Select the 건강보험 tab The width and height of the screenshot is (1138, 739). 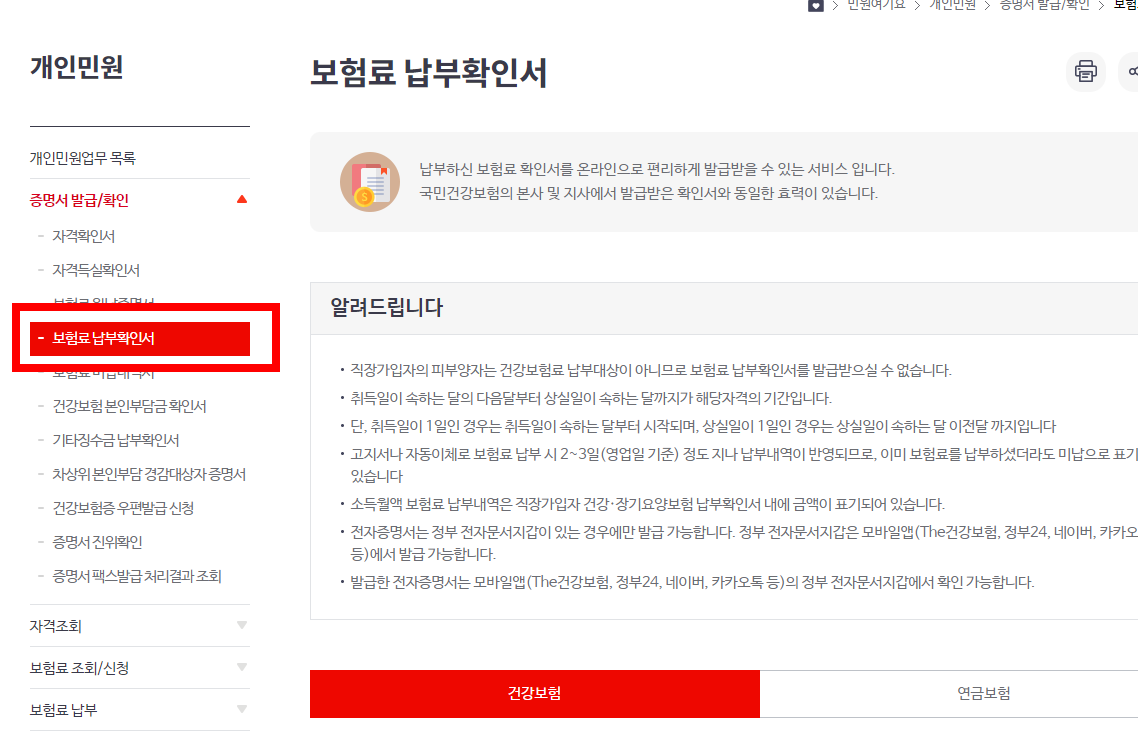click(535, 693)
